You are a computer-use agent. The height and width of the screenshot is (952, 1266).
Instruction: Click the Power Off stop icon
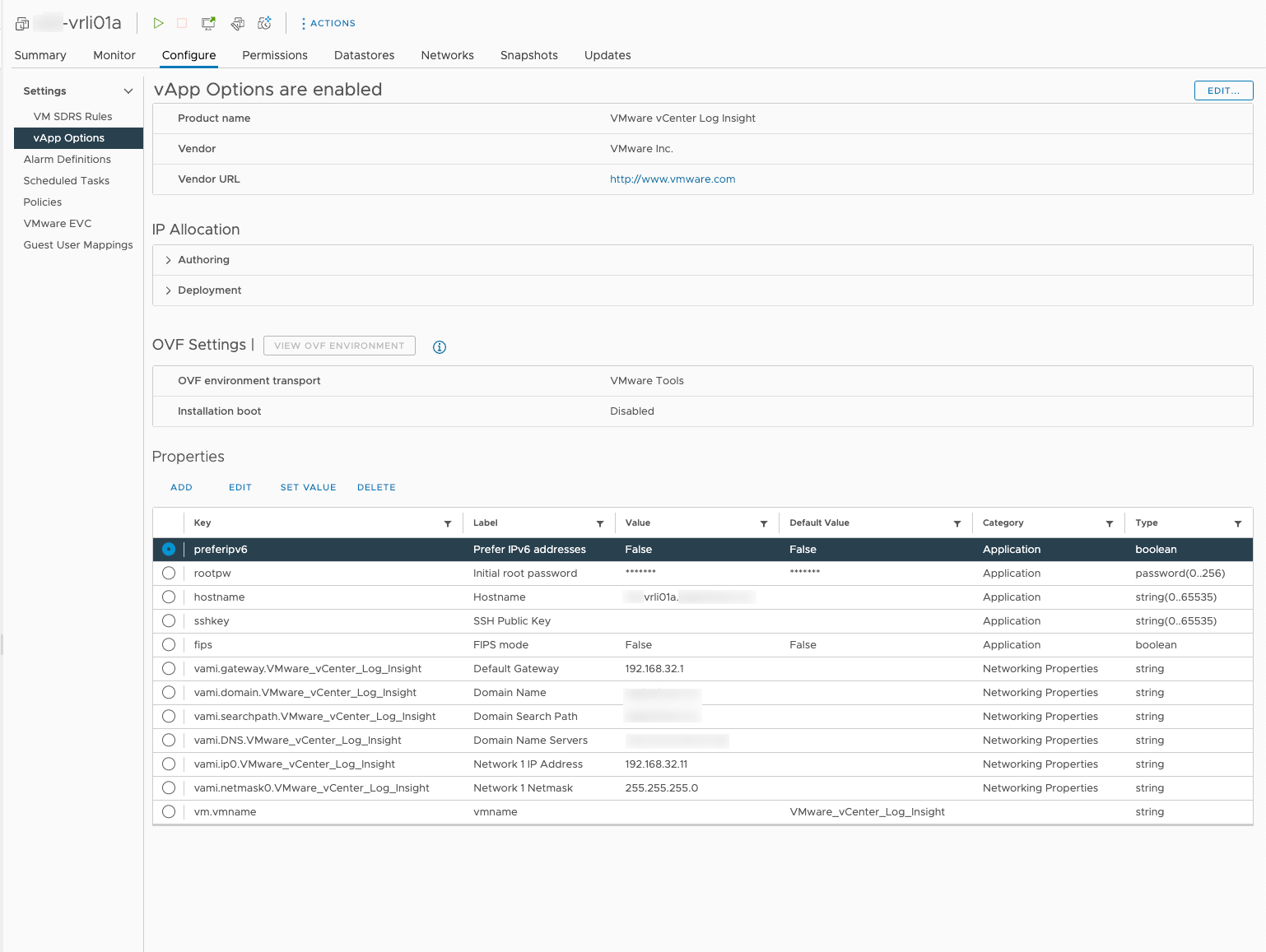(x=183, y=23)
